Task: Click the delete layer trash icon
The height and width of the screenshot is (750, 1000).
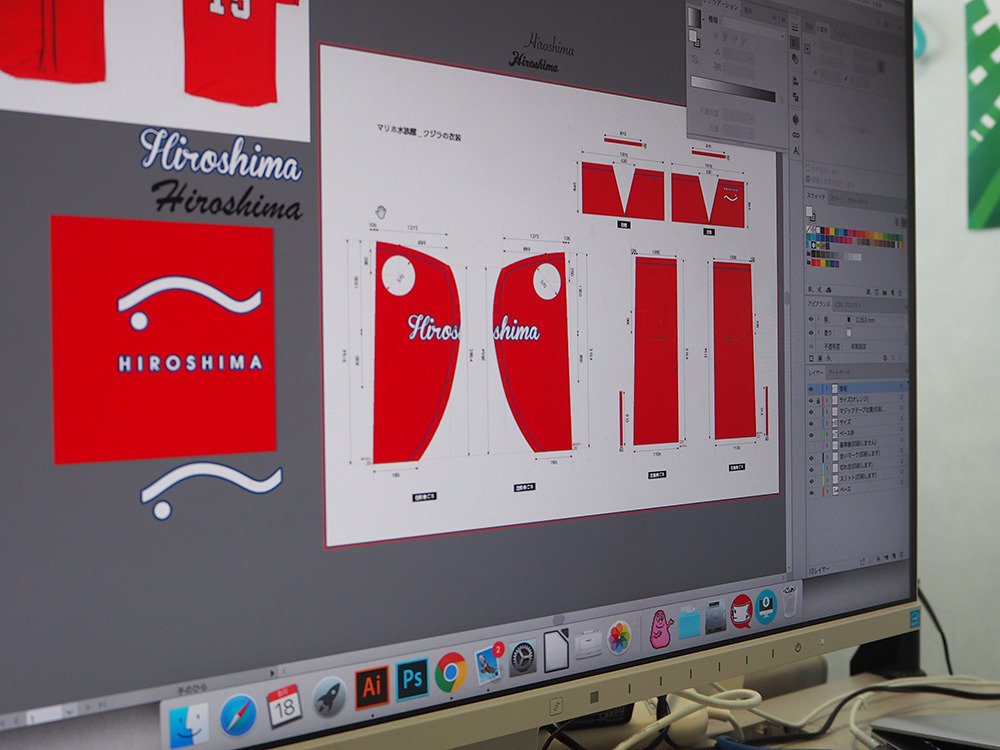Action: [x=901, y=555]
